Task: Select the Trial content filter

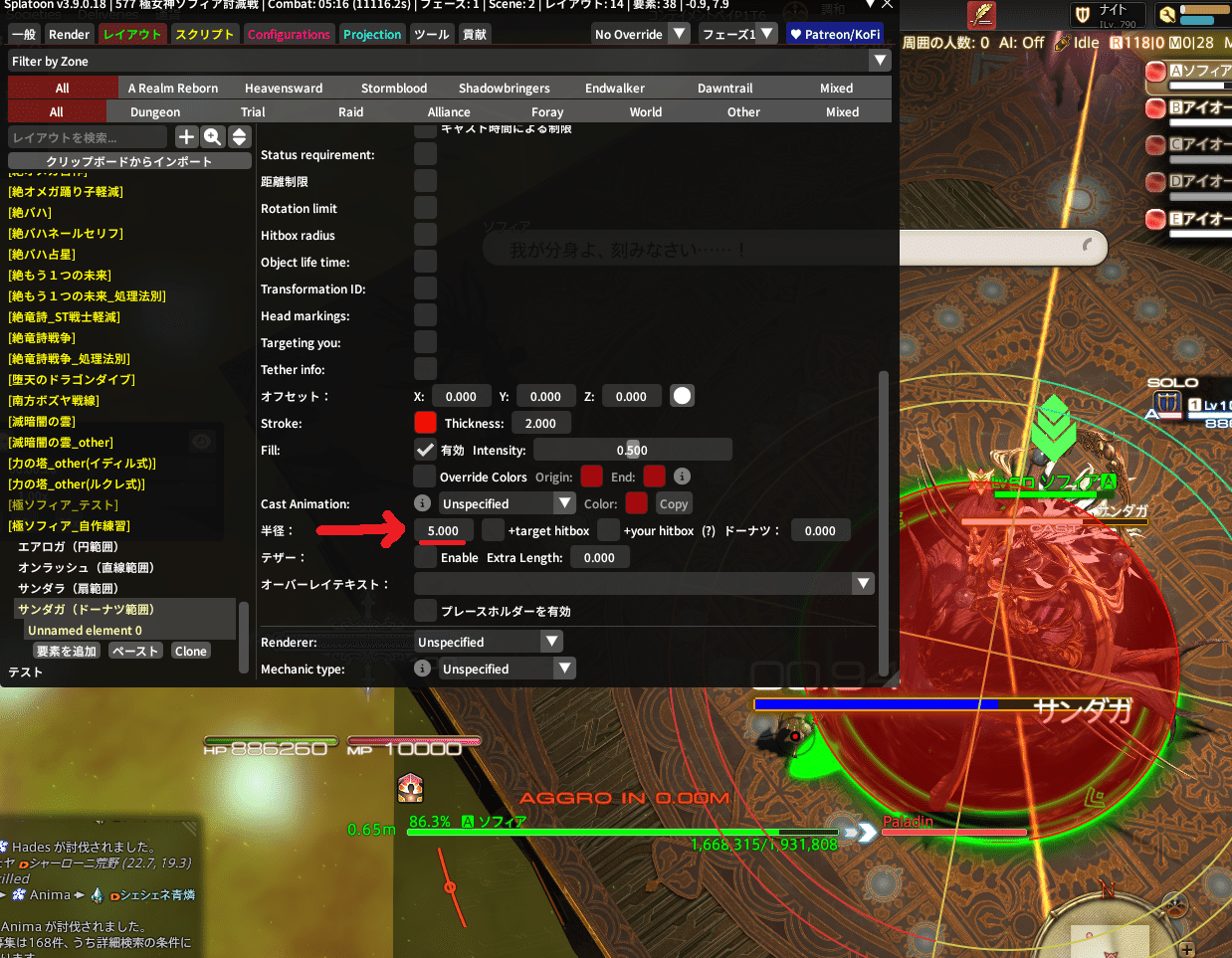Action: pos(253,111)
